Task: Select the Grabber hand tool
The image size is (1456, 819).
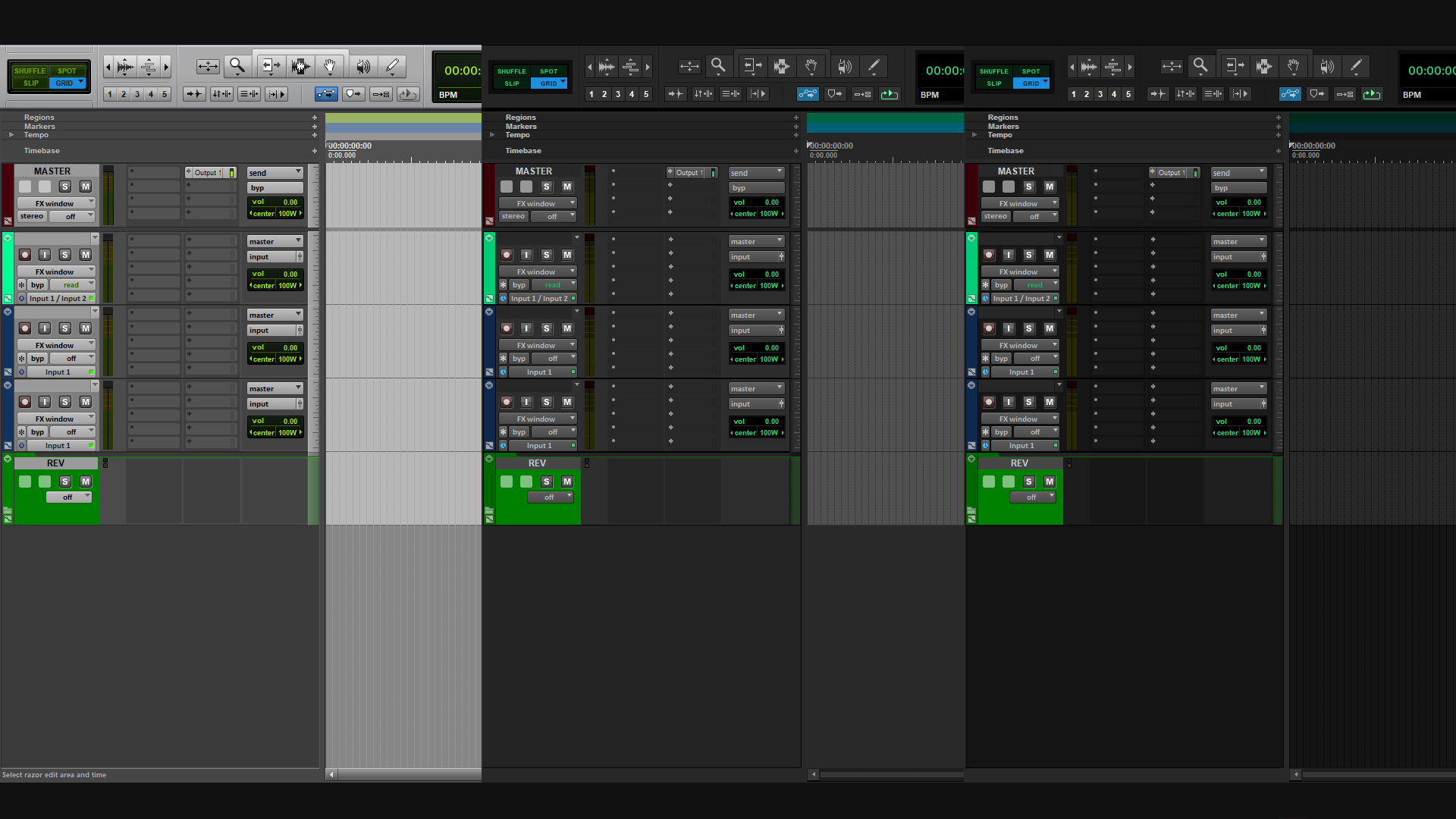Action: (x=331, y=66)
